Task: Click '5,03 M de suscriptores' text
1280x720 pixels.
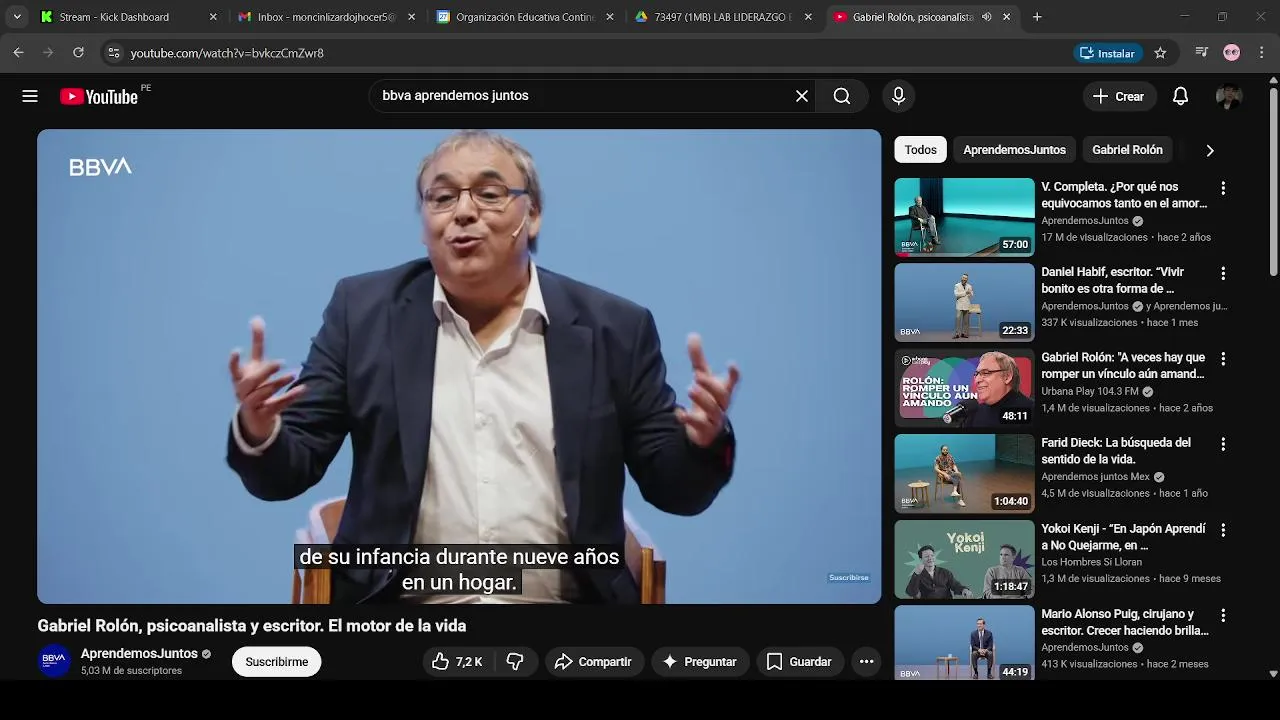Action: pyautogui.click(x=131, y=671)
